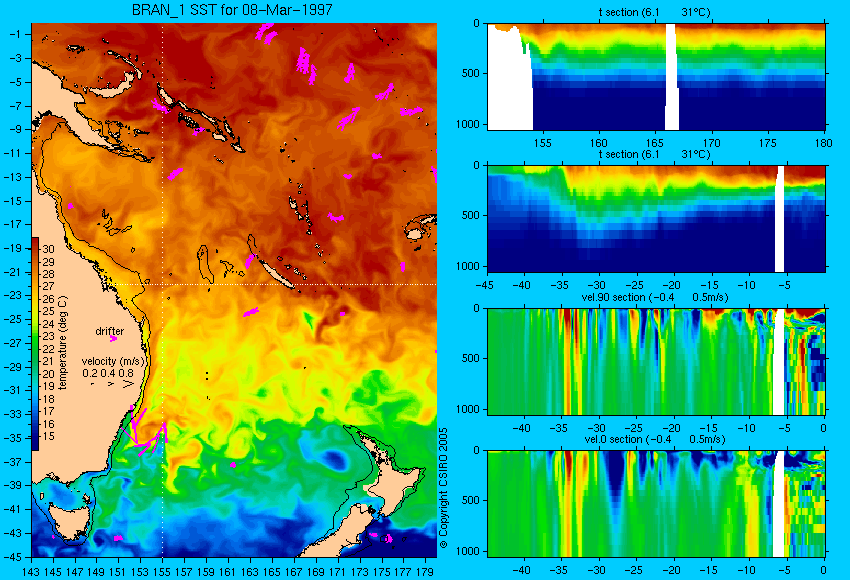The width and height of the screenshot is (850, 580).
Task: Click longitude label 143 on the map axis
Action: (x=31, y=571)
